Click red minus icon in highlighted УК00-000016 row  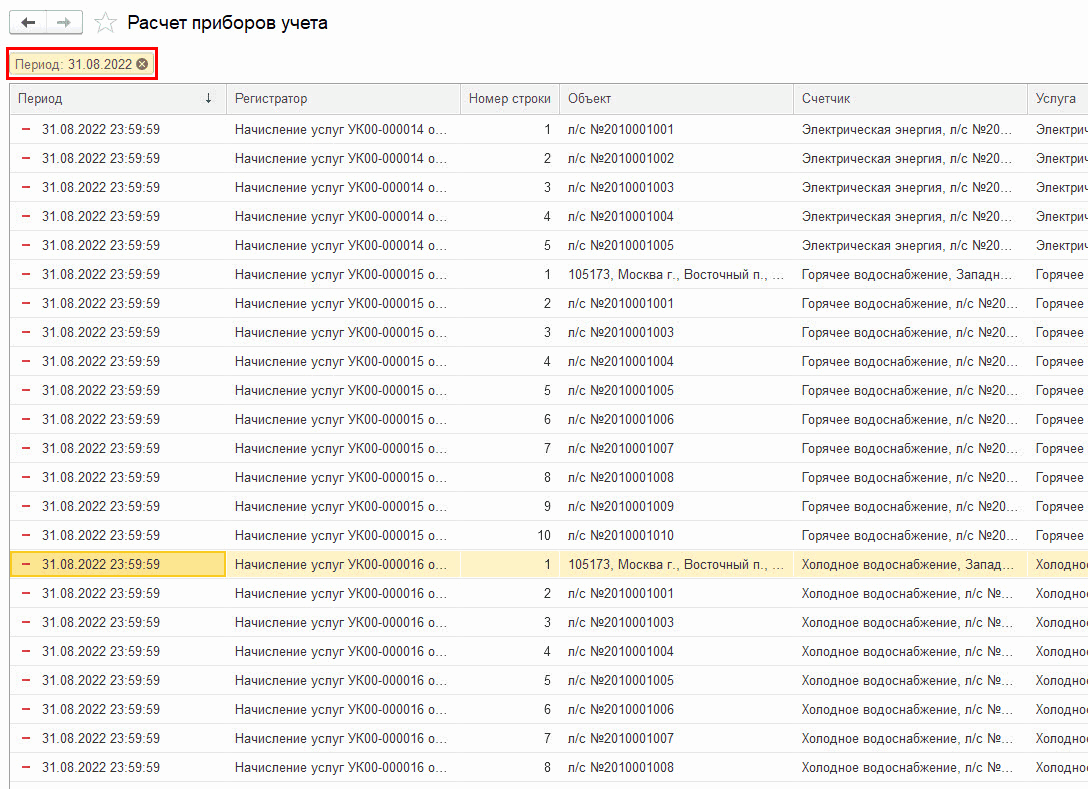tap(26, 565)
